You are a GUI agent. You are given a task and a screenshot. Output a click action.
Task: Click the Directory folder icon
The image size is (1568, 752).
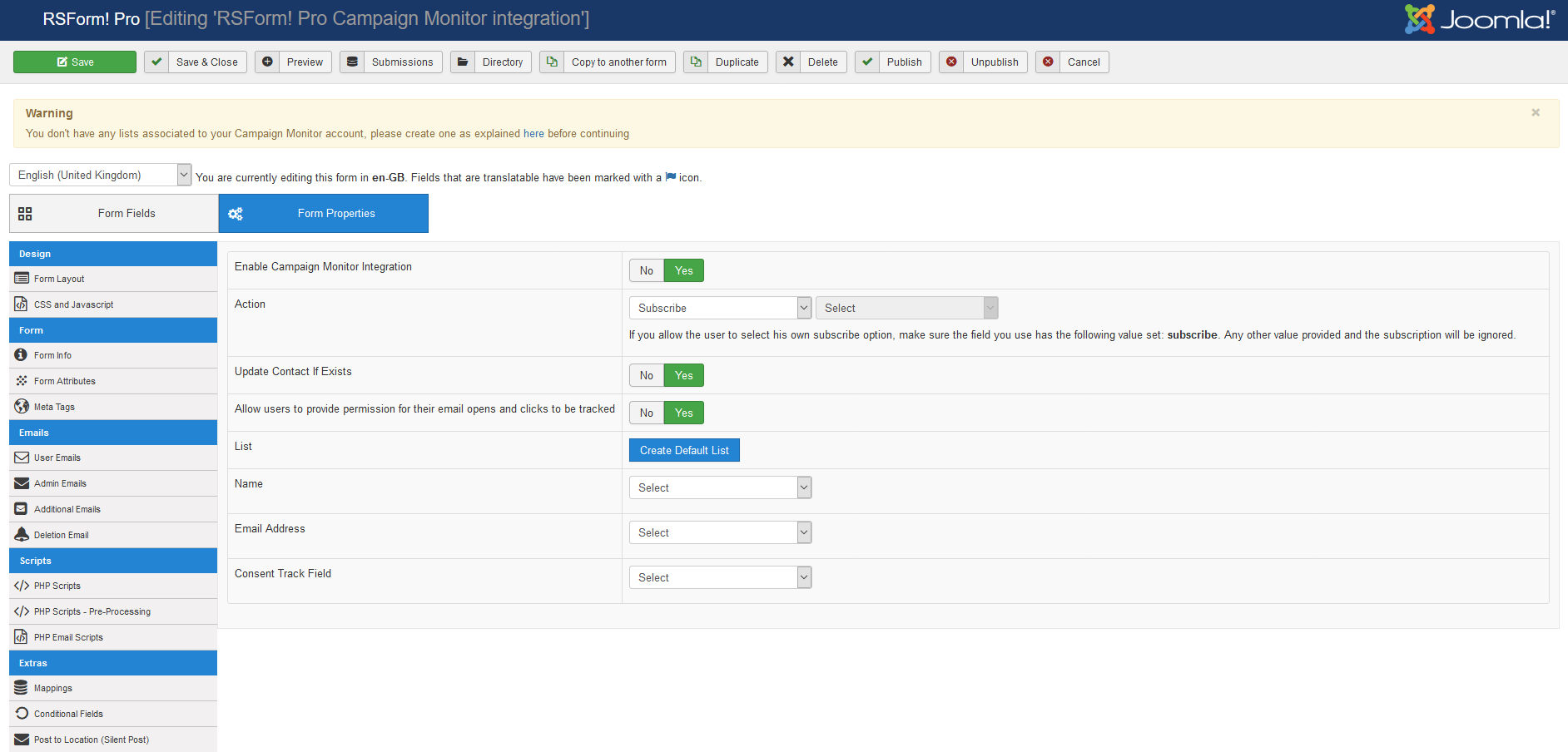(463, 62)
